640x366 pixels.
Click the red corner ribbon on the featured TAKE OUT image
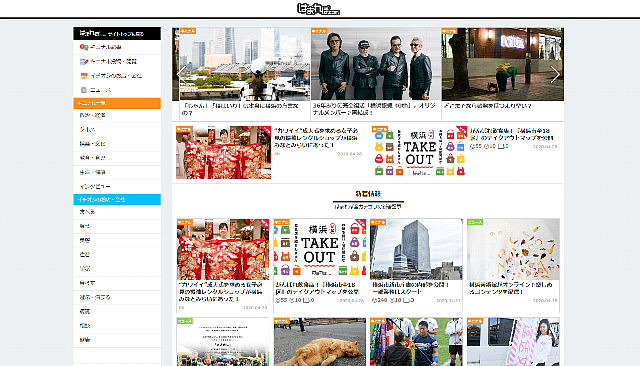coord(462,131)
